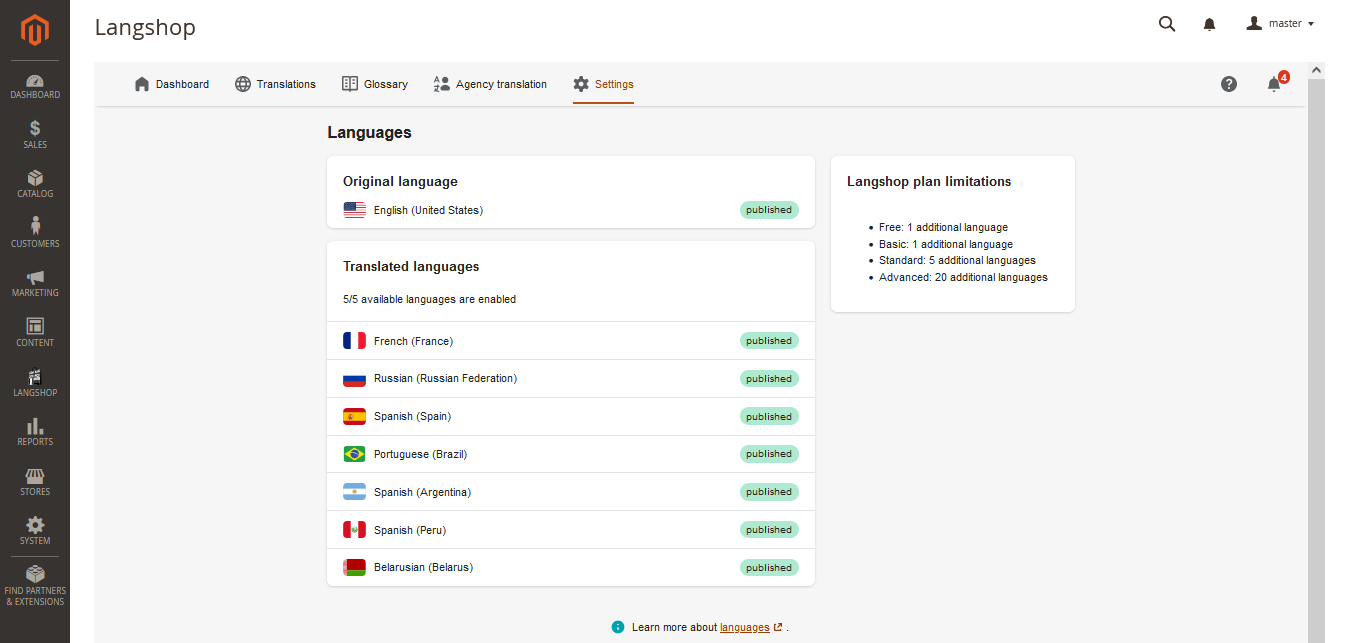The height and width of the screenshot is (643, 1348).
Task: Click the Russian flag icon
Action: point(354,379)
